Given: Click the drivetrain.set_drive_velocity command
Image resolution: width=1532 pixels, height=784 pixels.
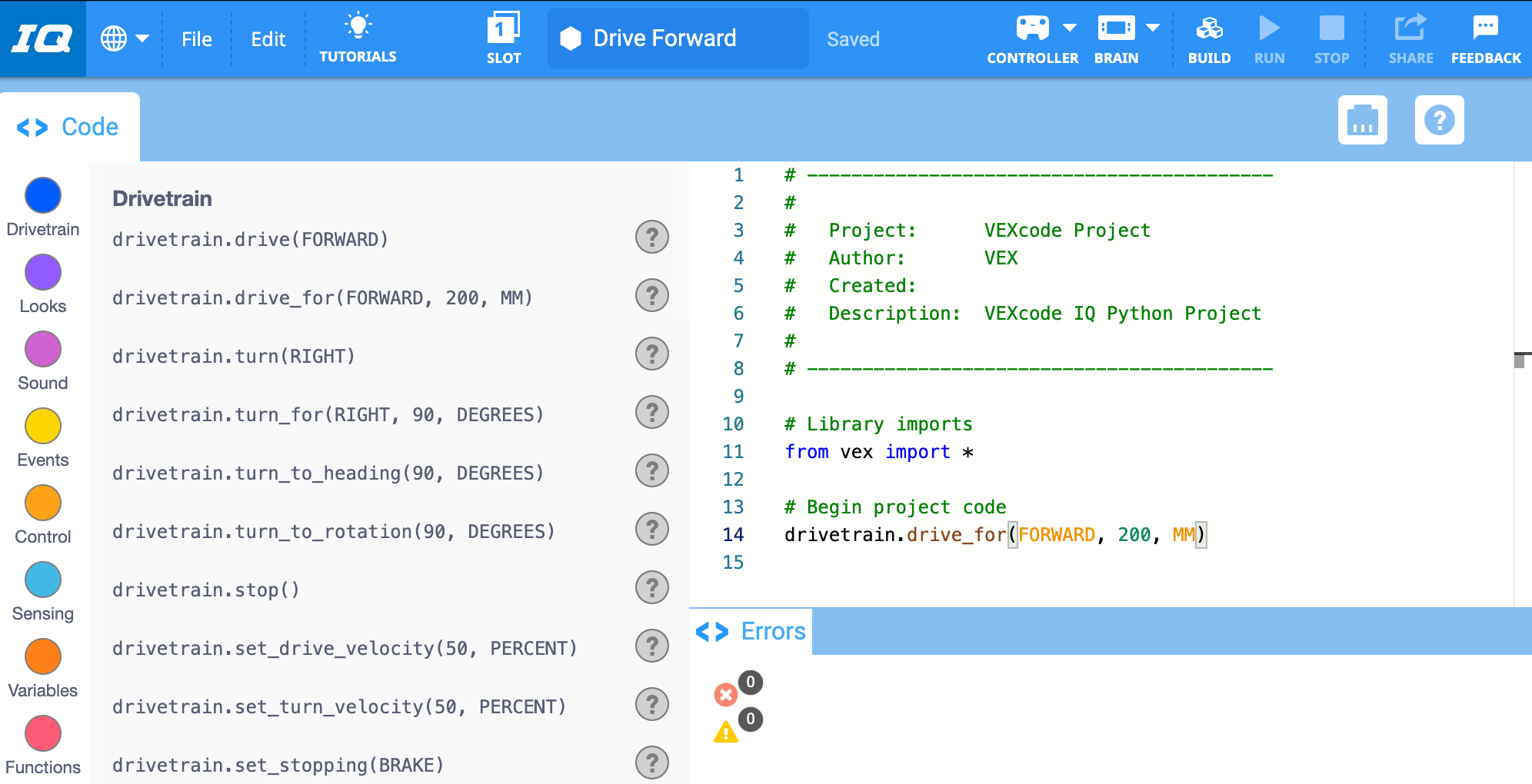Looking at the screenshot, I should [345, 648].
